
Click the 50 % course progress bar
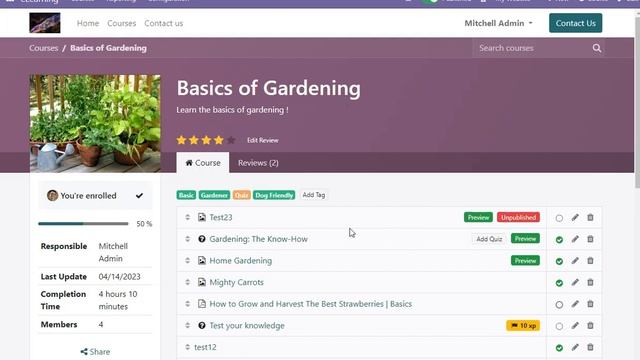pyautogui.click(x=83, y=224)
